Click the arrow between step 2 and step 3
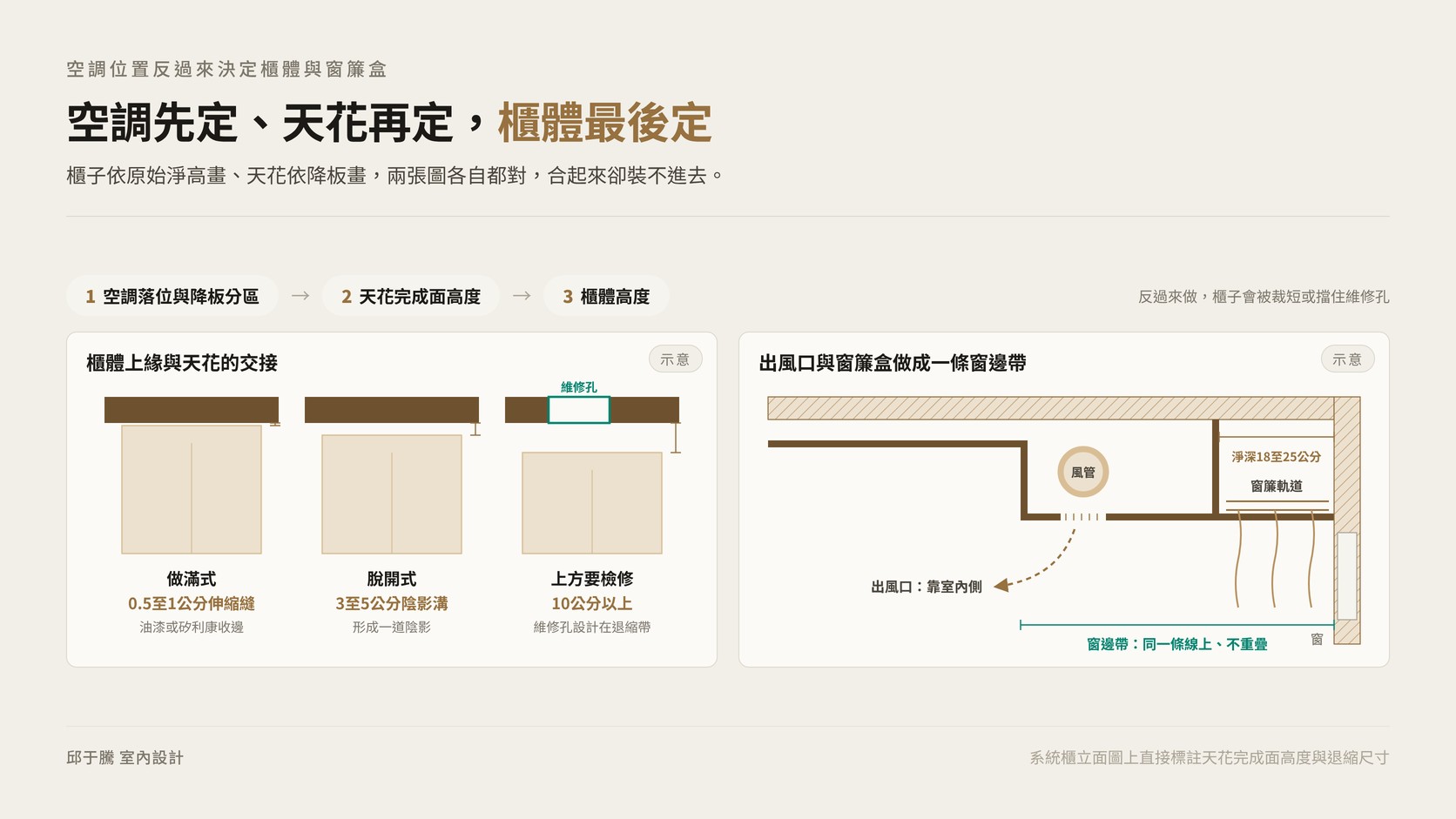1456x819 pixels. 522,296
